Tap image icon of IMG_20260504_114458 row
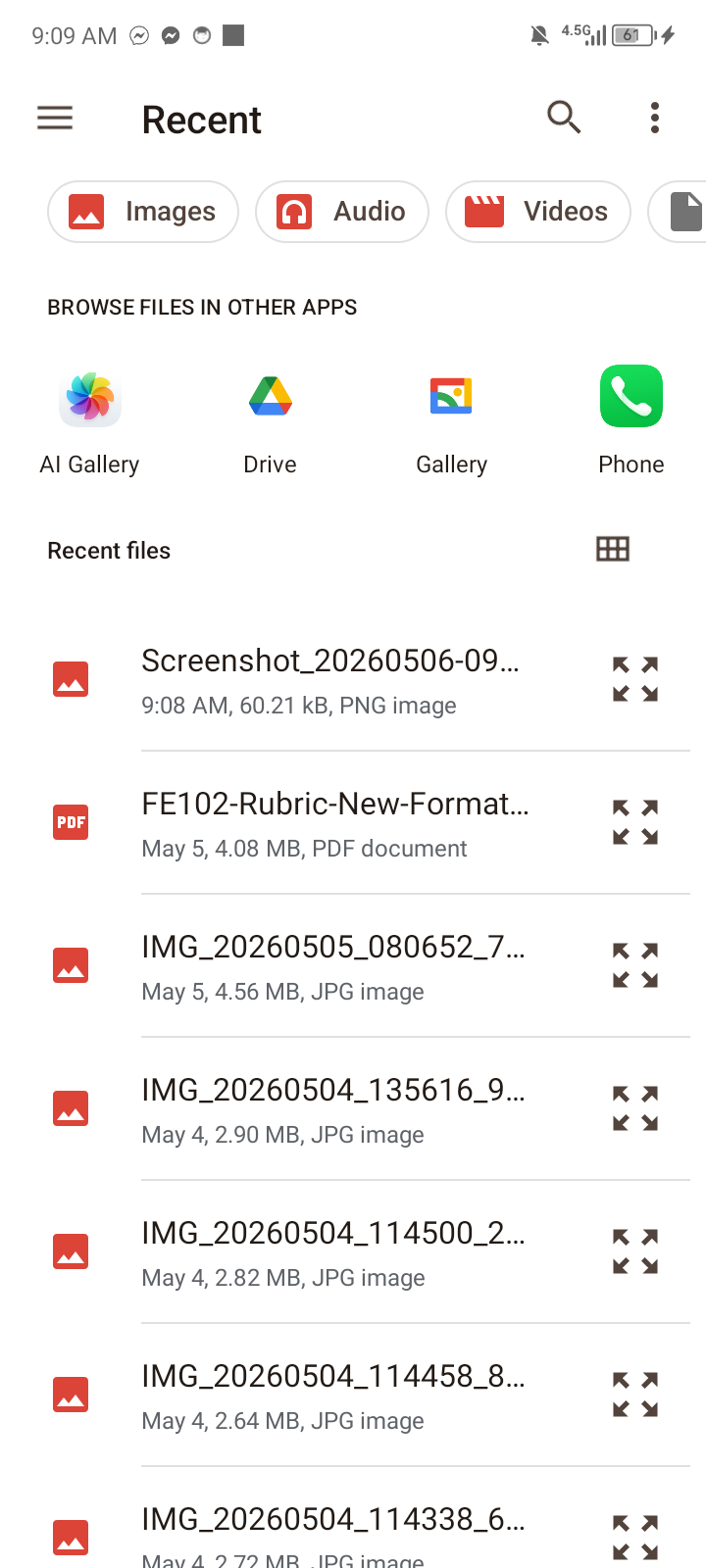Image resolution: width=706 pixels, height=1568 pixels. [x=71, y=1395]
